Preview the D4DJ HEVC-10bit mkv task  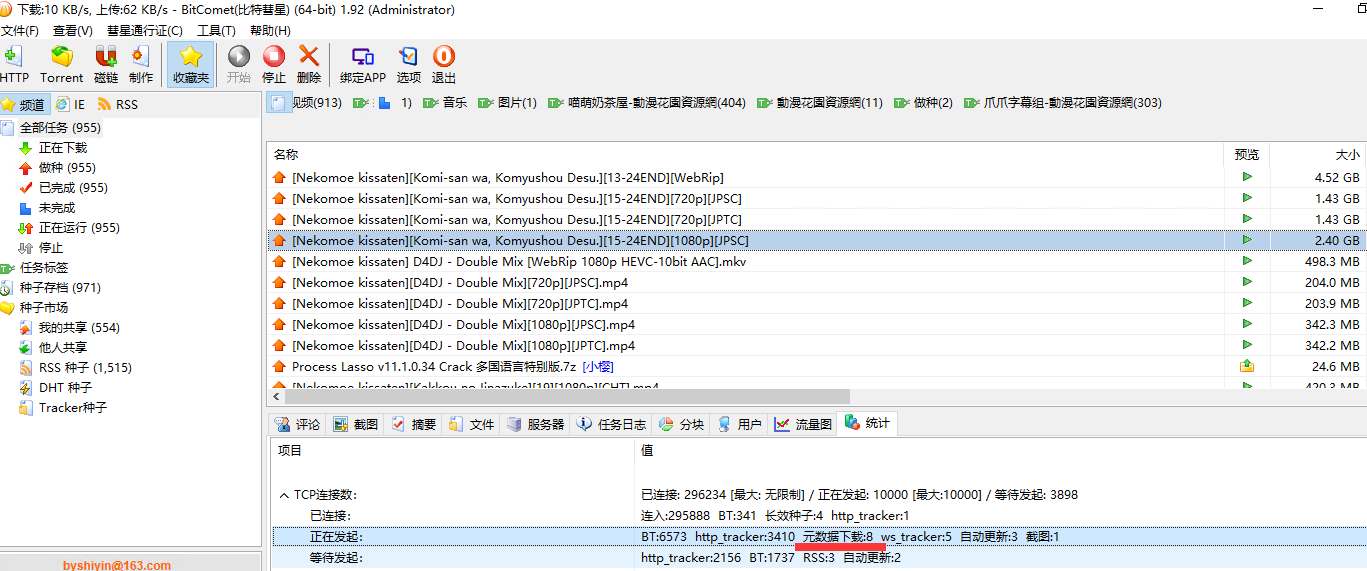tap(1247, 261)
